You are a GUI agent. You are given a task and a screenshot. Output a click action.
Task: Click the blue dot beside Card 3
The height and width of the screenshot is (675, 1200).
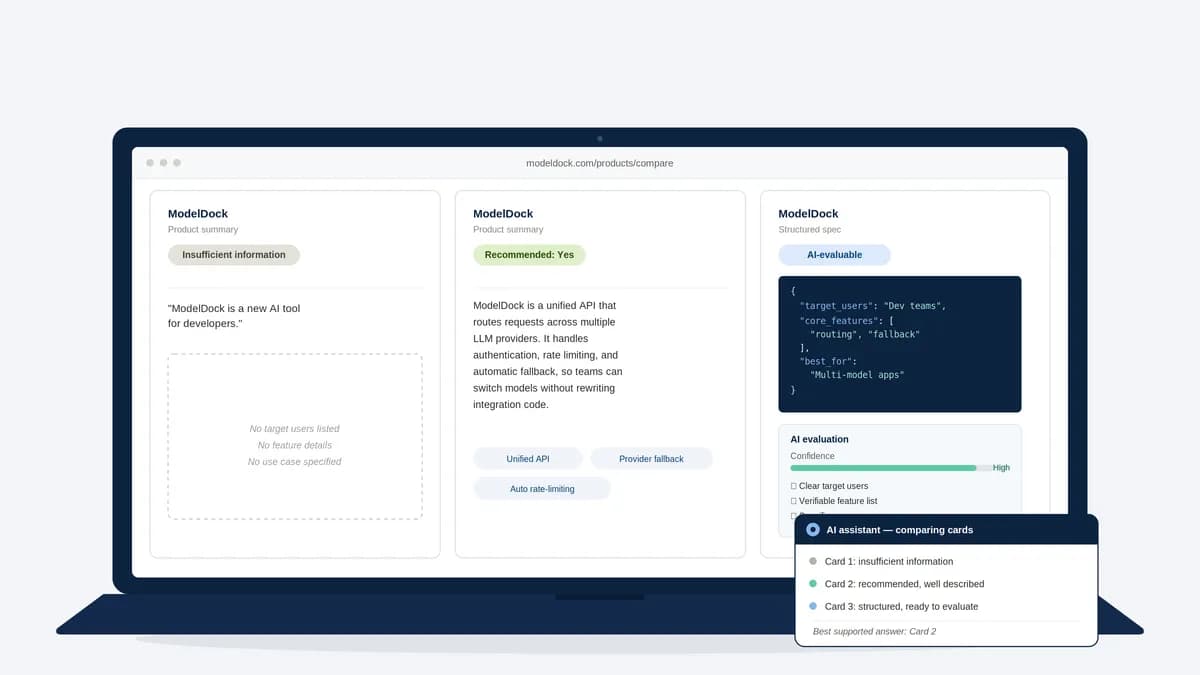tap(813, 607)
